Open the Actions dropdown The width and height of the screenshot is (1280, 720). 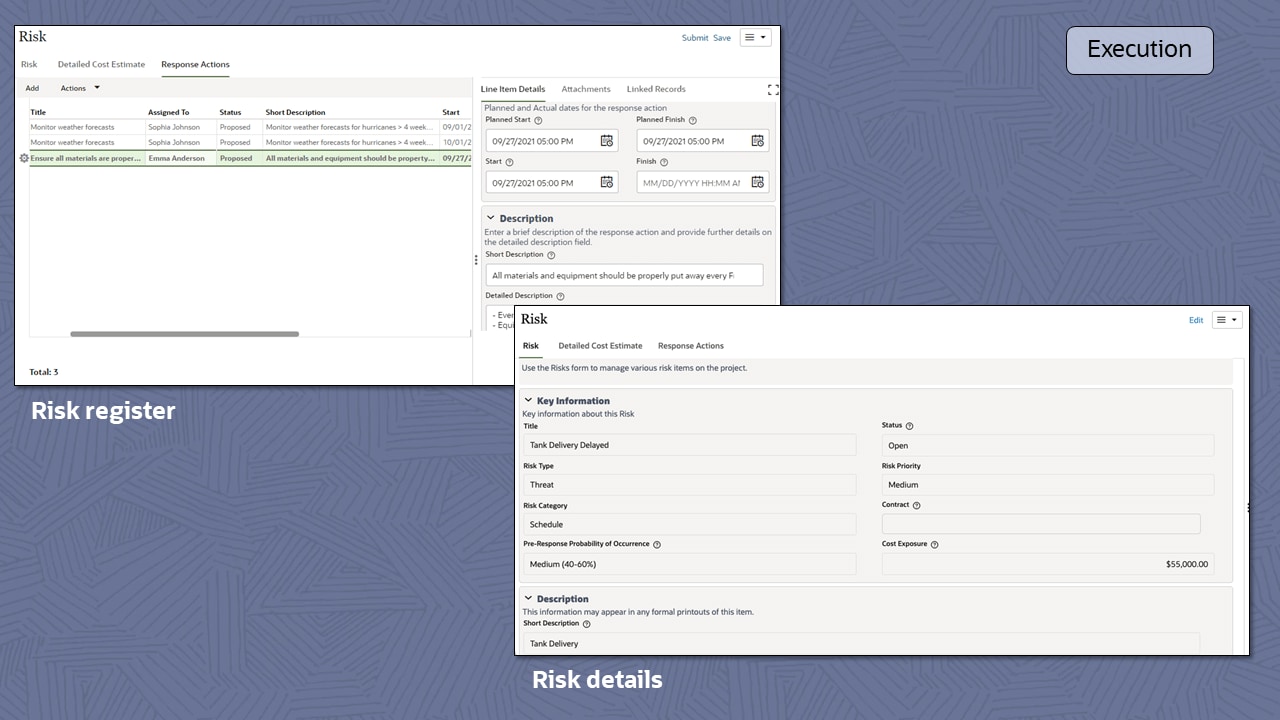pyautogui.click(x=80, y=88)
